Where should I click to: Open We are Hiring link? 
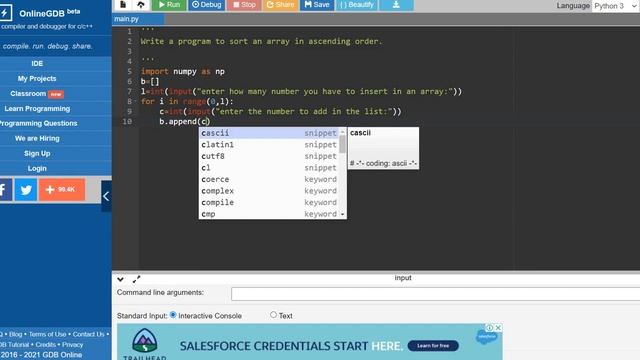click(x=37, y=138)
